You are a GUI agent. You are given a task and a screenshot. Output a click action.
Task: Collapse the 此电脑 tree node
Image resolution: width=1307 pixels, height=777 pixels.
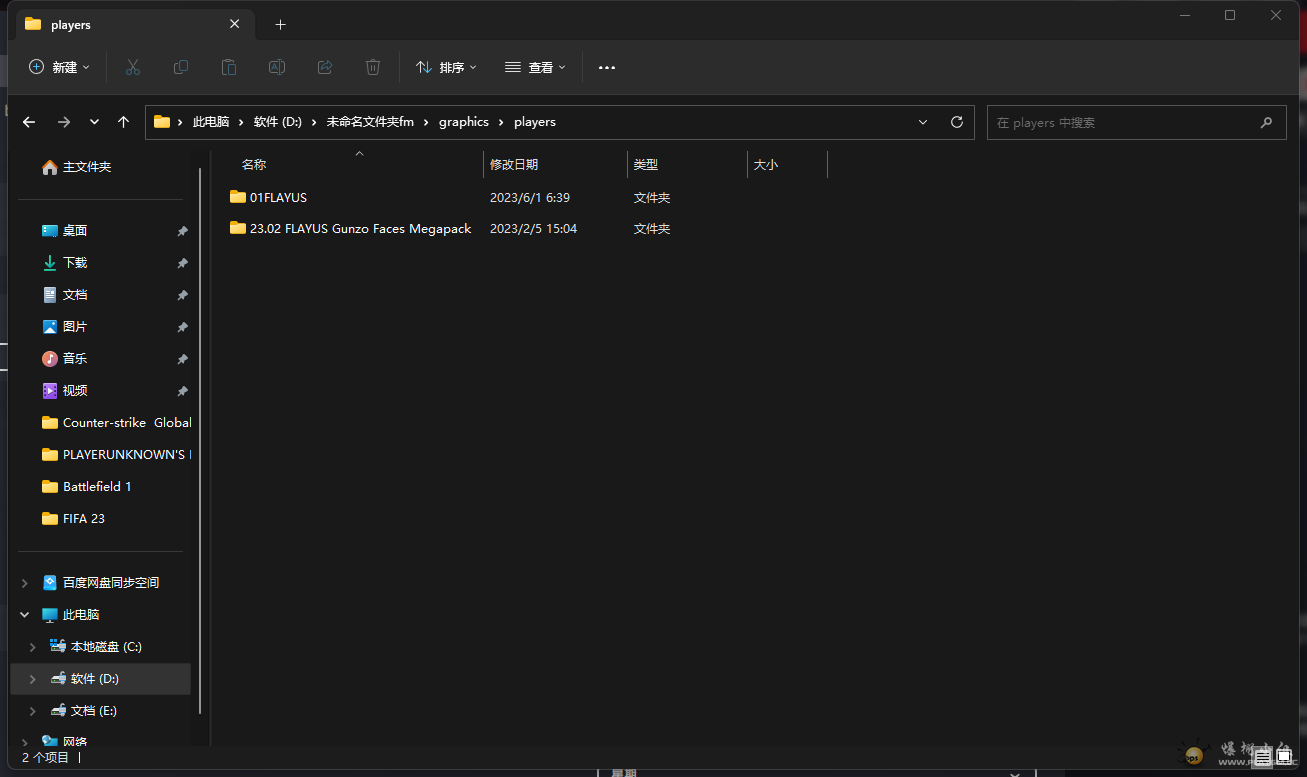point(25,614)
